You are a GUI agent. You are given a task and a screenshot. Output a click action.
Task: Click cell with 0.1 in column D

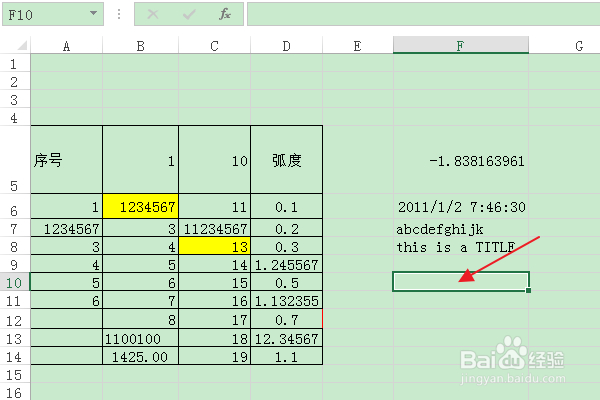click(x=287, y=206)
